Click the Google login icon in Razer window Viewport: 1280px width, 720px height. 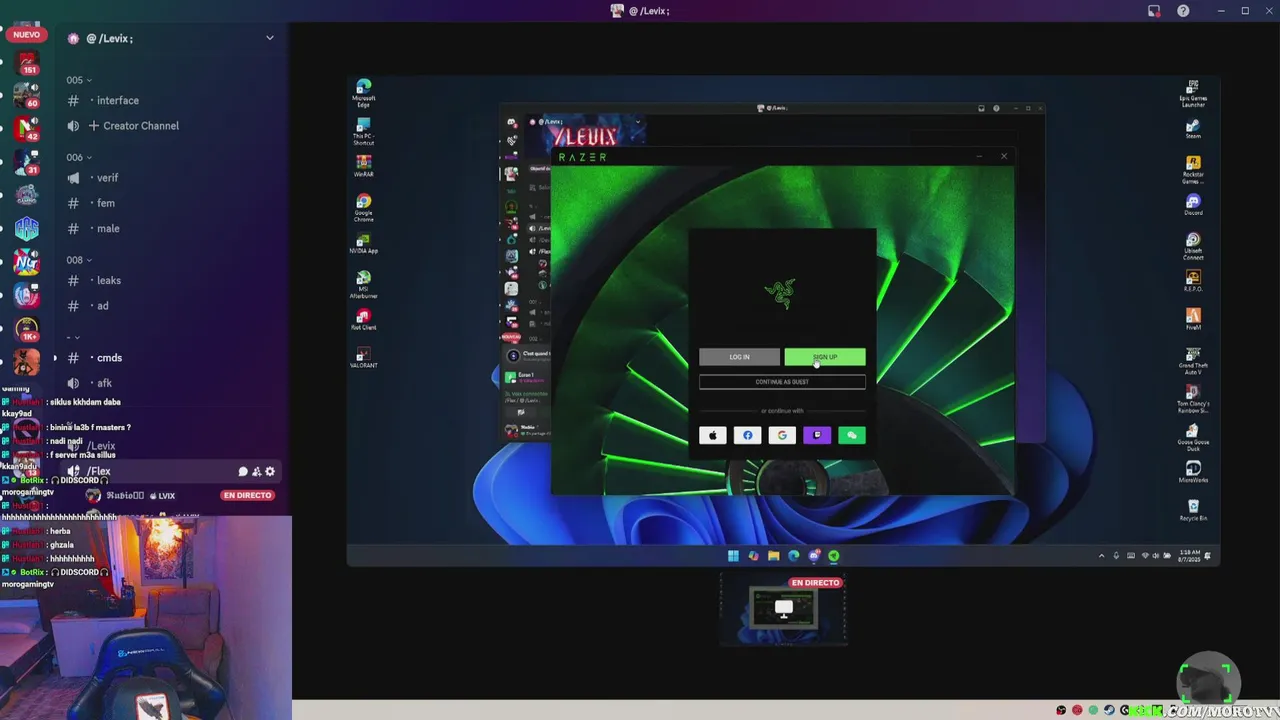click(x=782, y=435)
